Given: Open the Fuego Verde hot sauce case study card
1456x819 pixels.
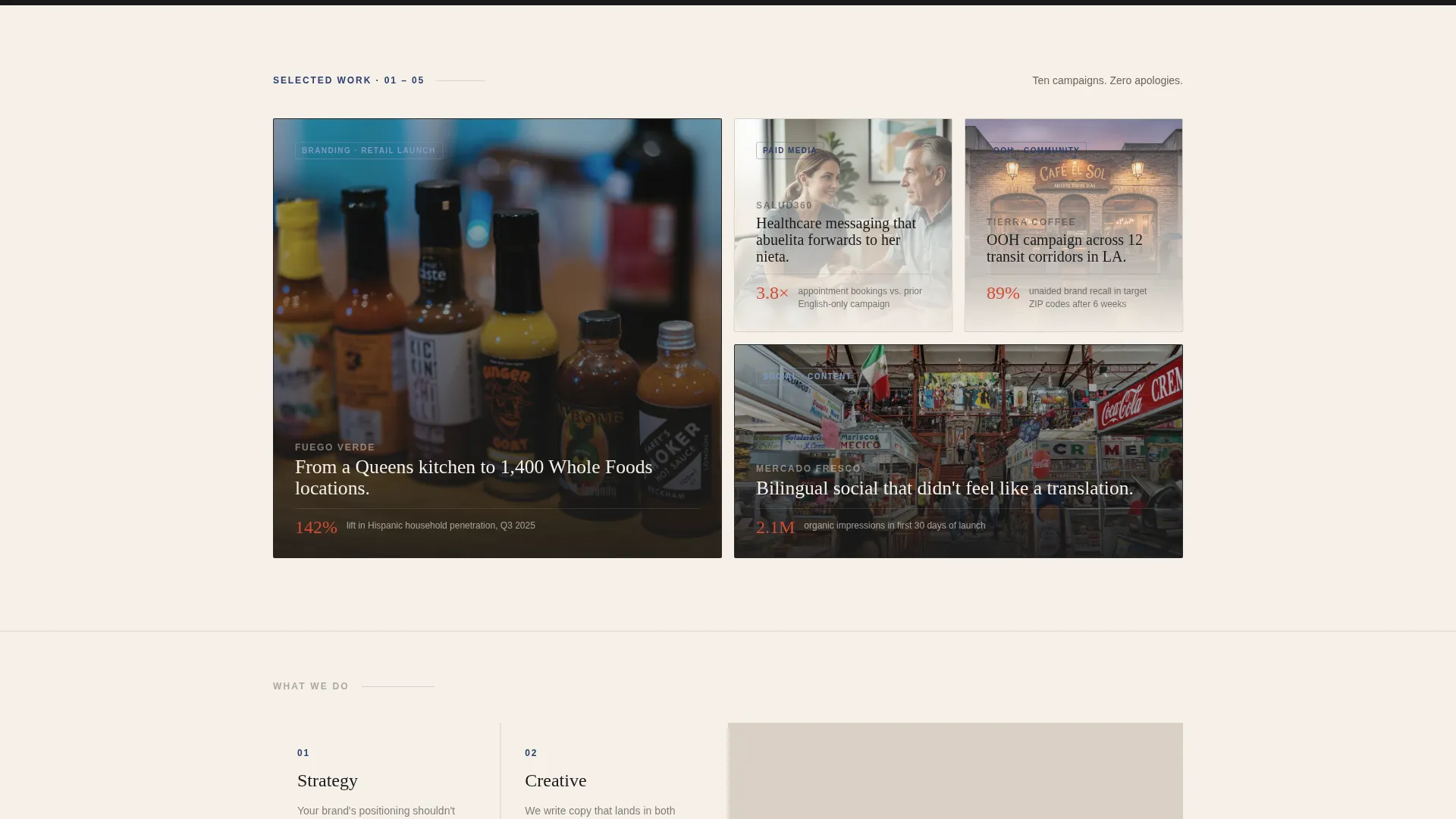Looking at the screenshot, I should coord(497,338).
